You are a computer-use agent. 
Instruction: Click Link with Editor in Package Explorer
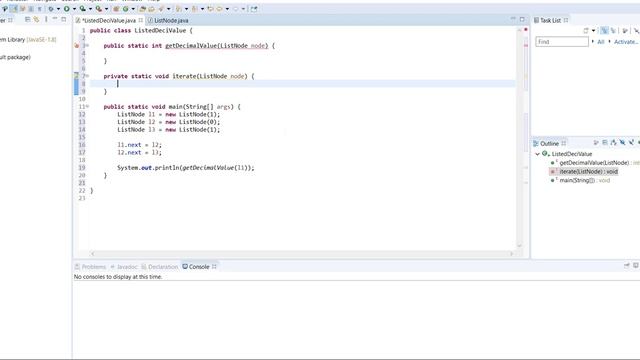[x=36, y=19]
